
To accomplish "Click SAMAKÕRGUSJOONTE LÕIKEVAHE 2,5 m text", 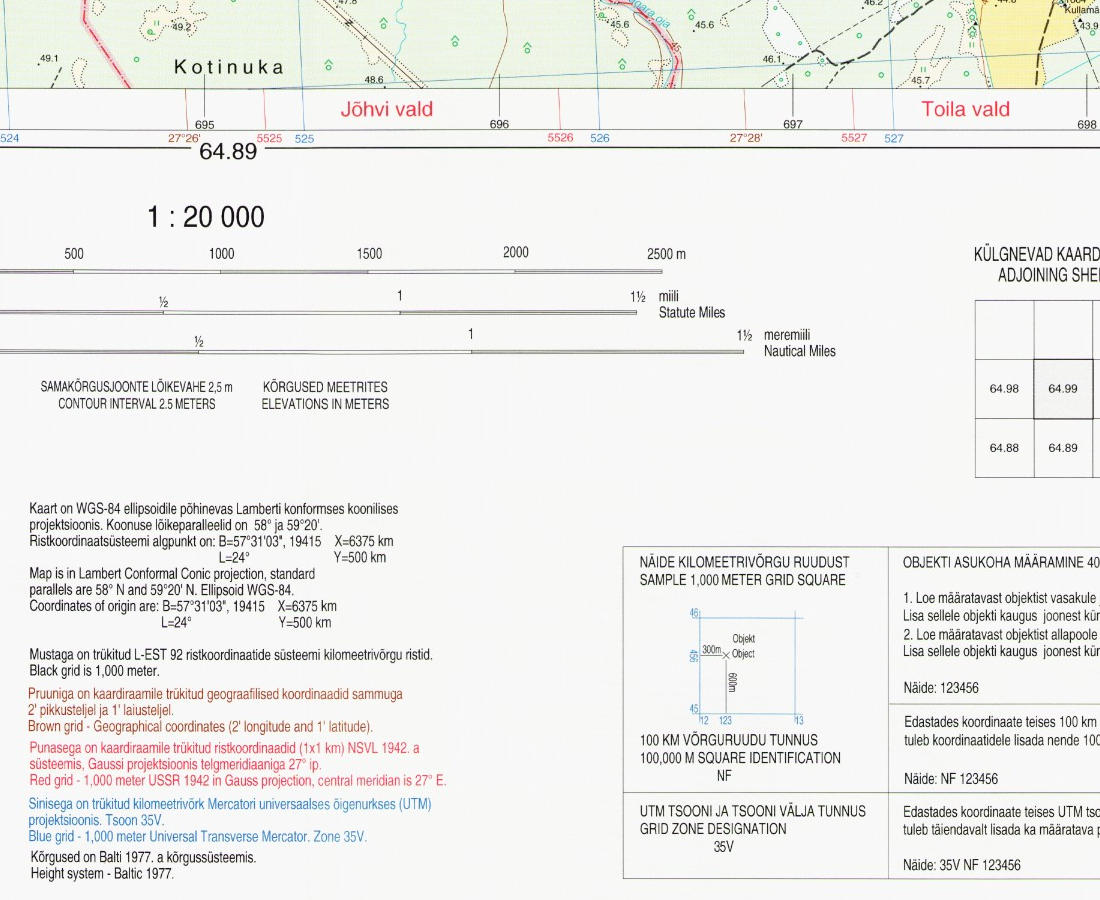I will tap(136, 387).
